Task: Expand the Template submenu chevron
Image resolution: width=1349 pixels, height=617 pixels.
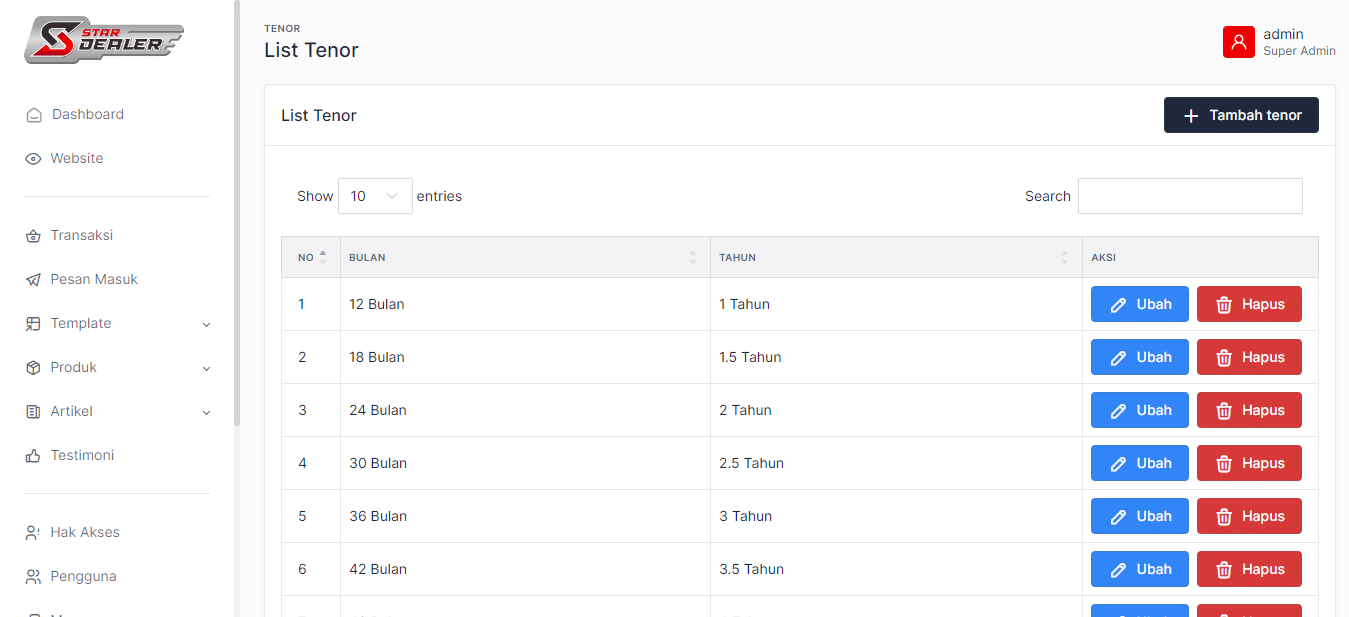Action: click(206, 324)
